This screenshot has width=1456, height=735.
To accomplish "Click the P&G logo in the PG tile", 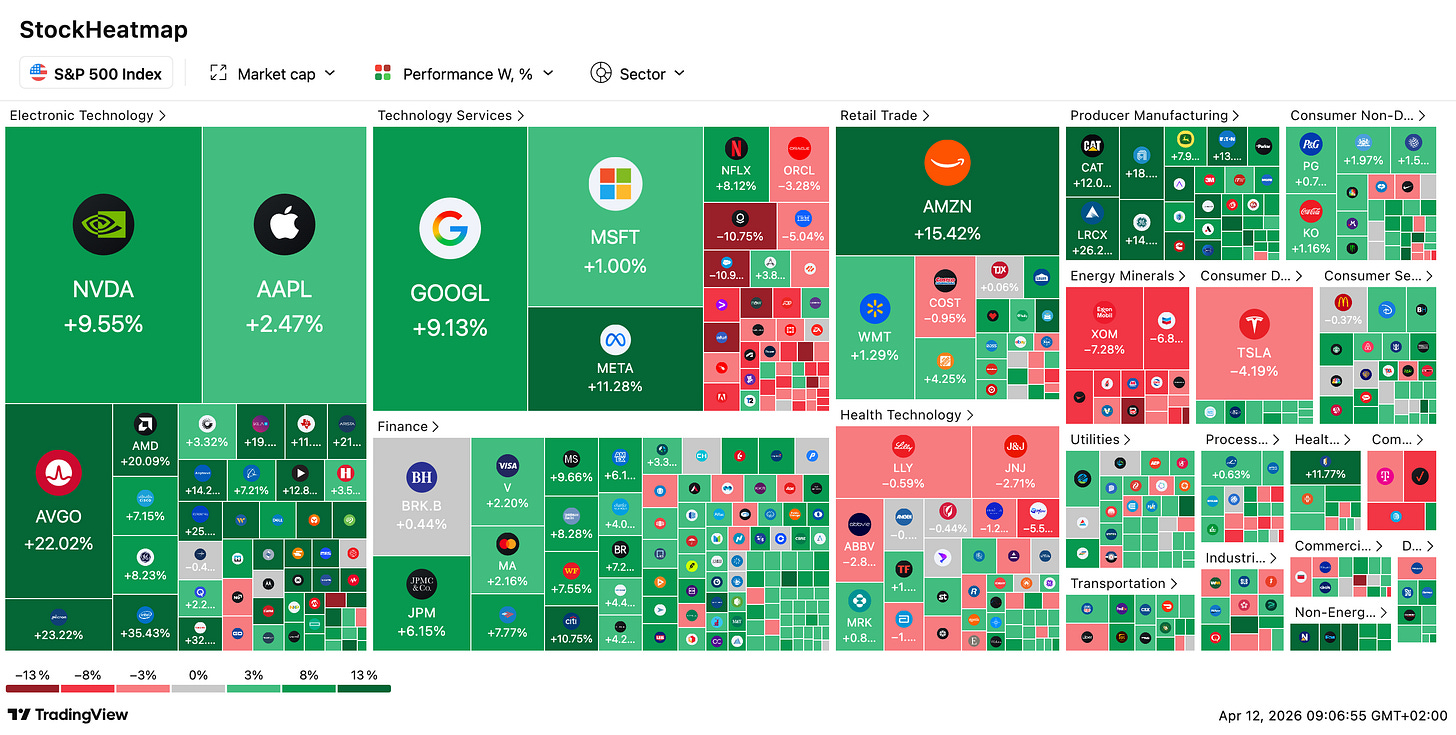I will point(1310,145).
